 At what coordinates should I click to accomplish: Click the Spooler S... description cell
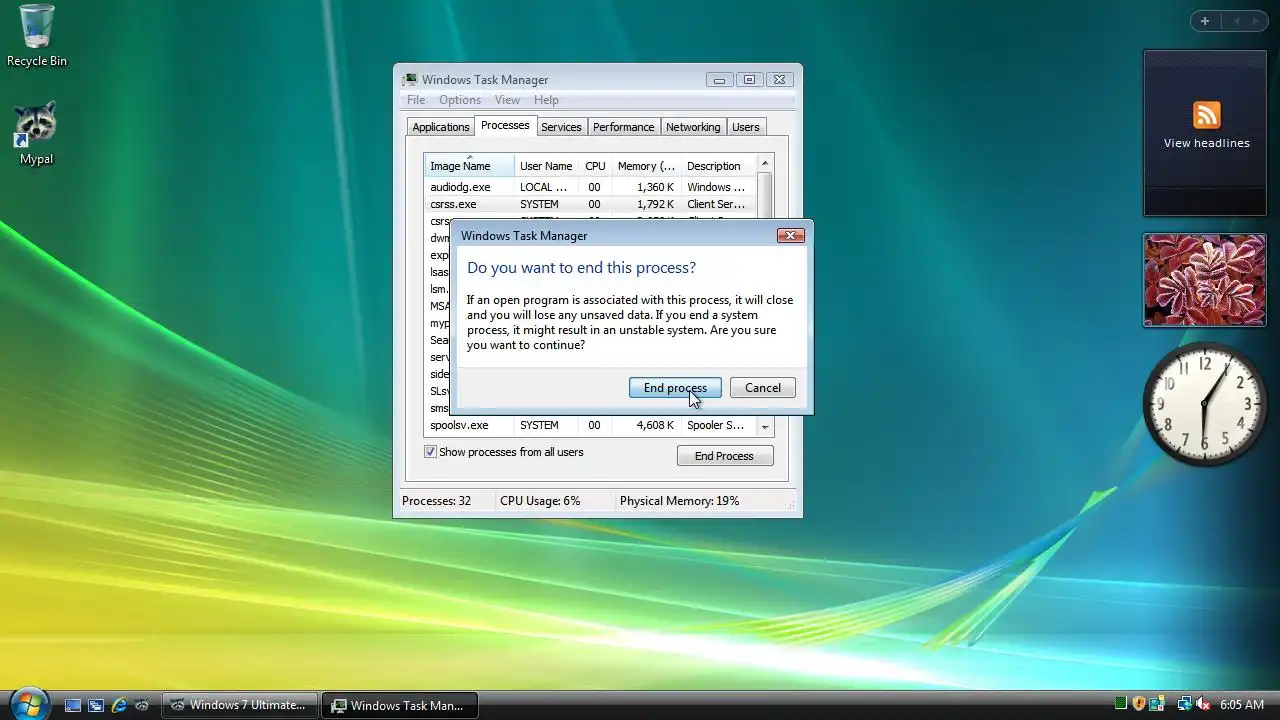pos(715,425)
